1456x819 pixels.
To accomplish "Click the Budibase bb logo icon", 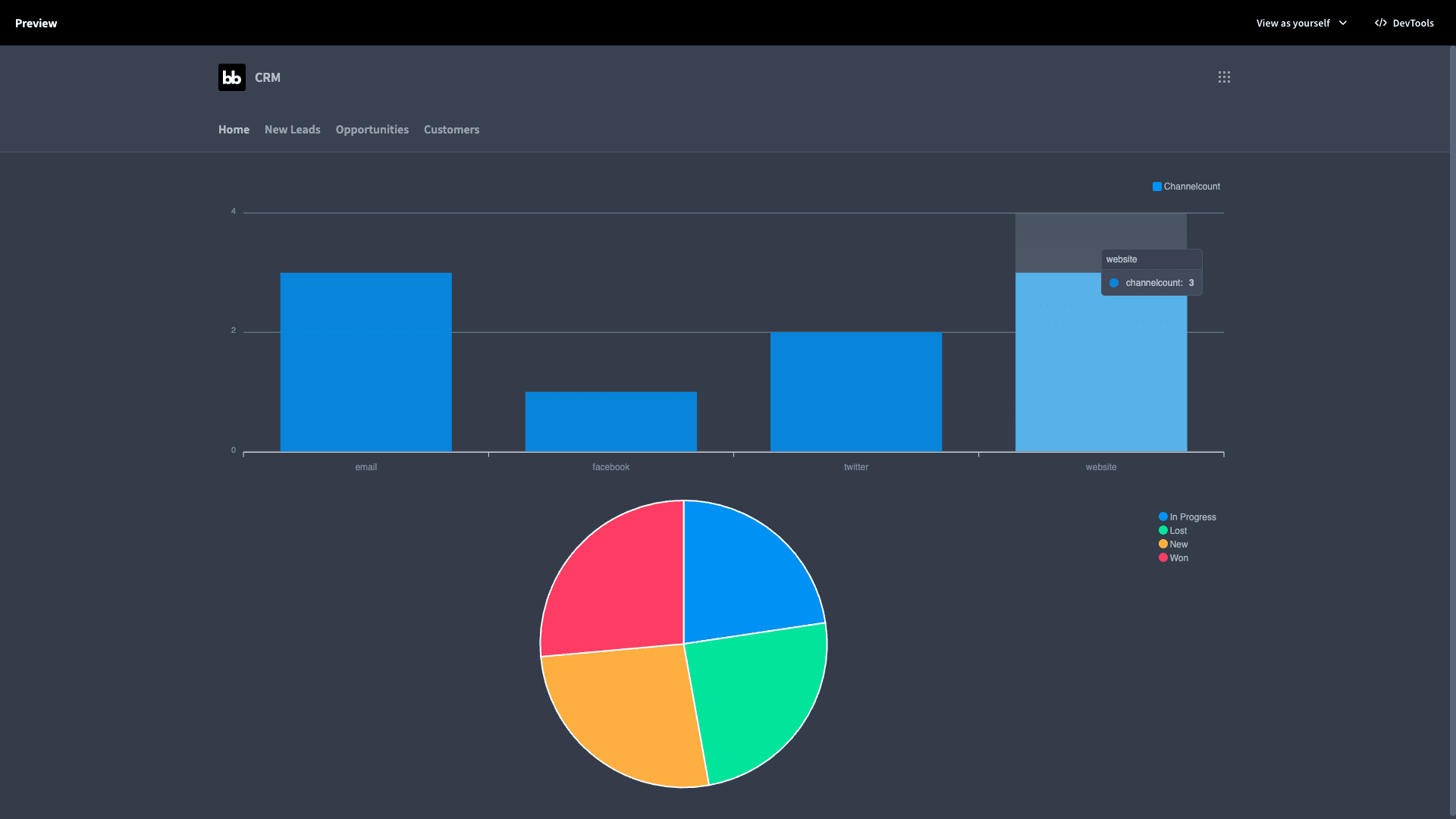I will (x=232, y=77).
